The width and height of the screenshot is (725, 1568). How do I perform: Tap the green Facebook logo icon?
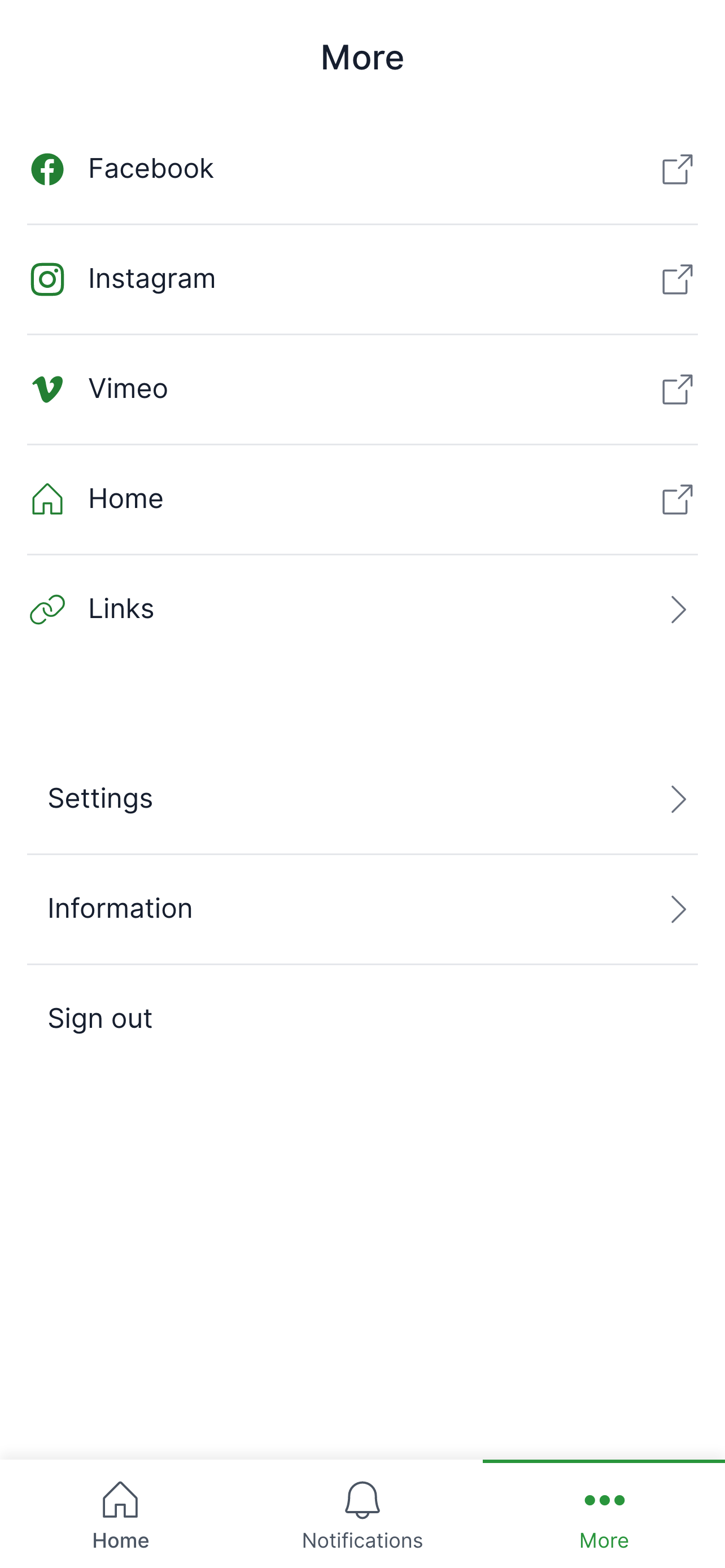tap(47, 169)
